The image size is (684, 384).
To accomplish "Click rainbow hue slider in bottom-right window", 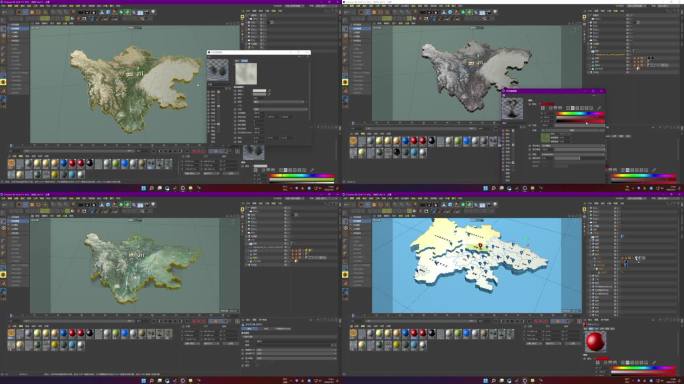I will [644, 368].
